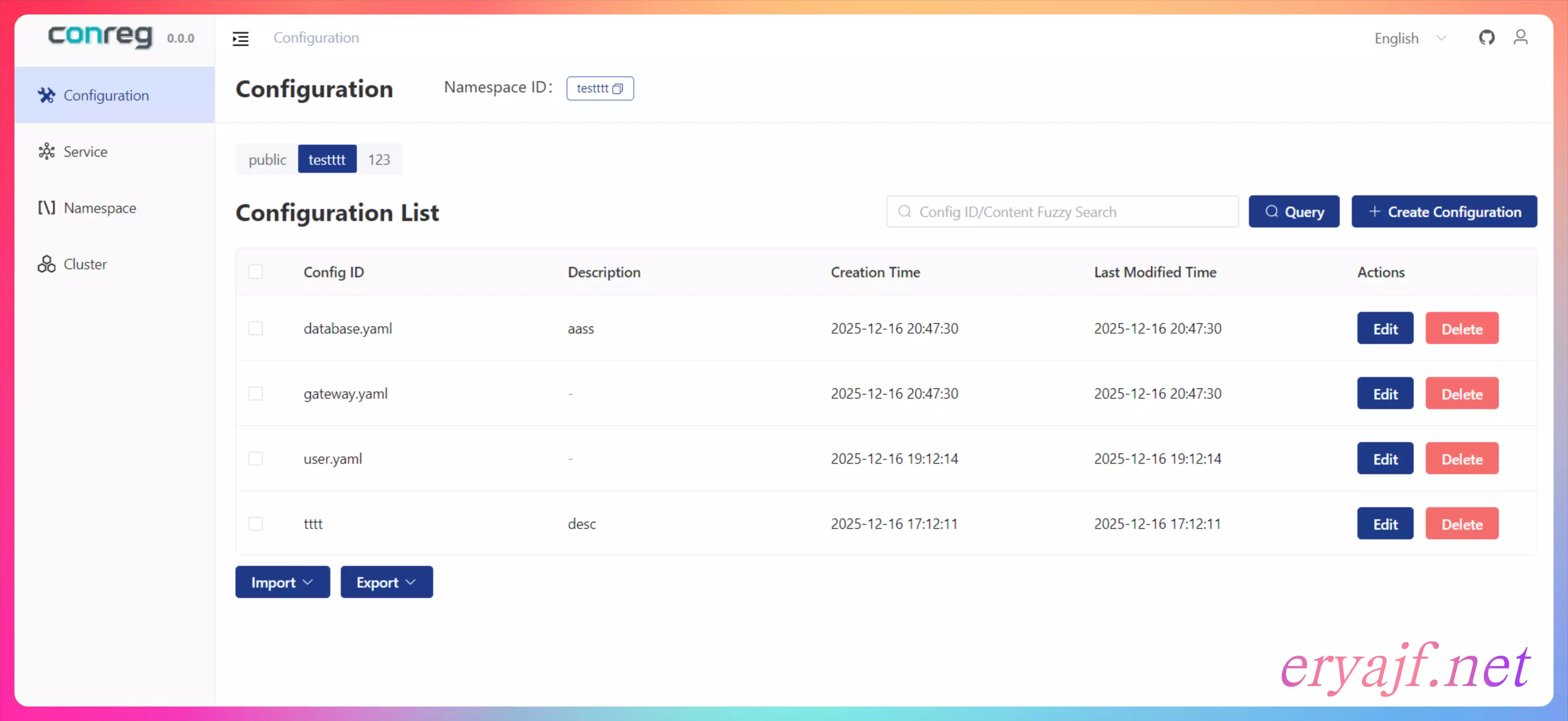This screenshot has width=1568, height=721.
Task: Check the user.yaml row checkbox
Action: (x=256, y=459)
